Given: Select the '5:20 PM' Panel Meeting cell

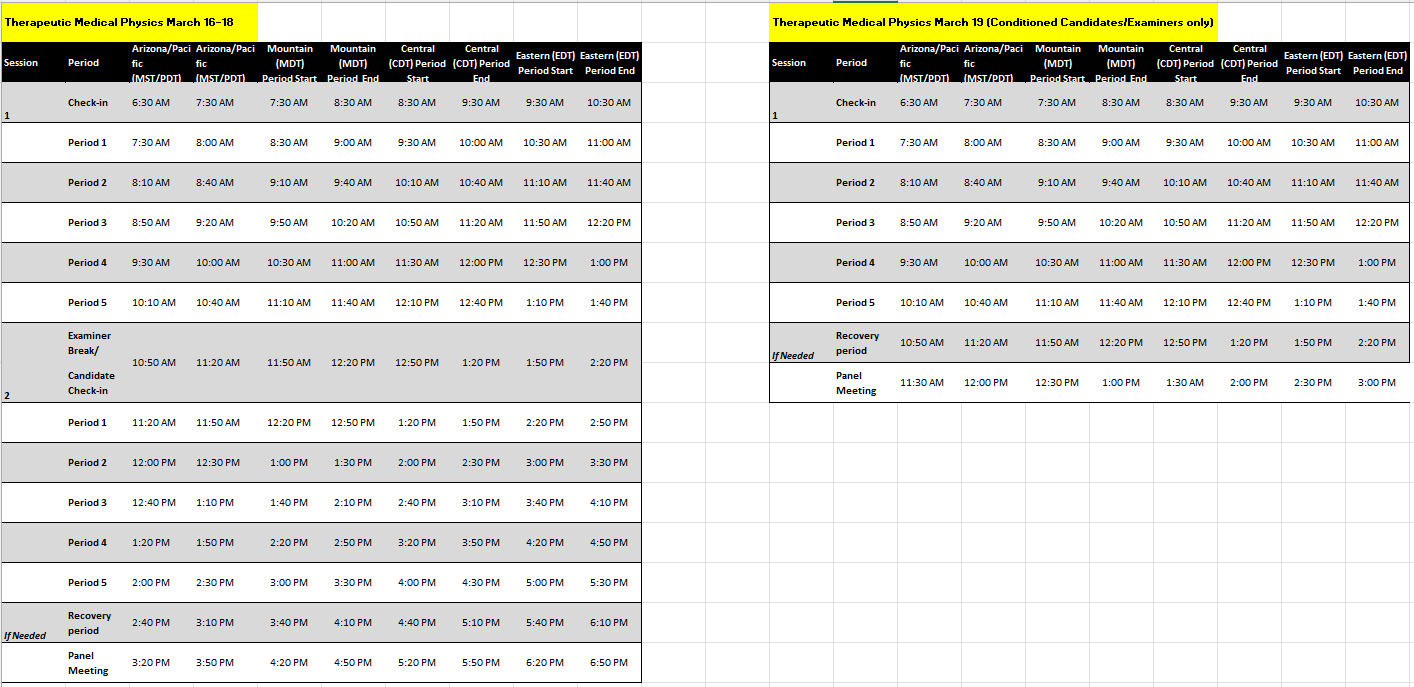Looking at the screenshot, I should tap(417, 663).
